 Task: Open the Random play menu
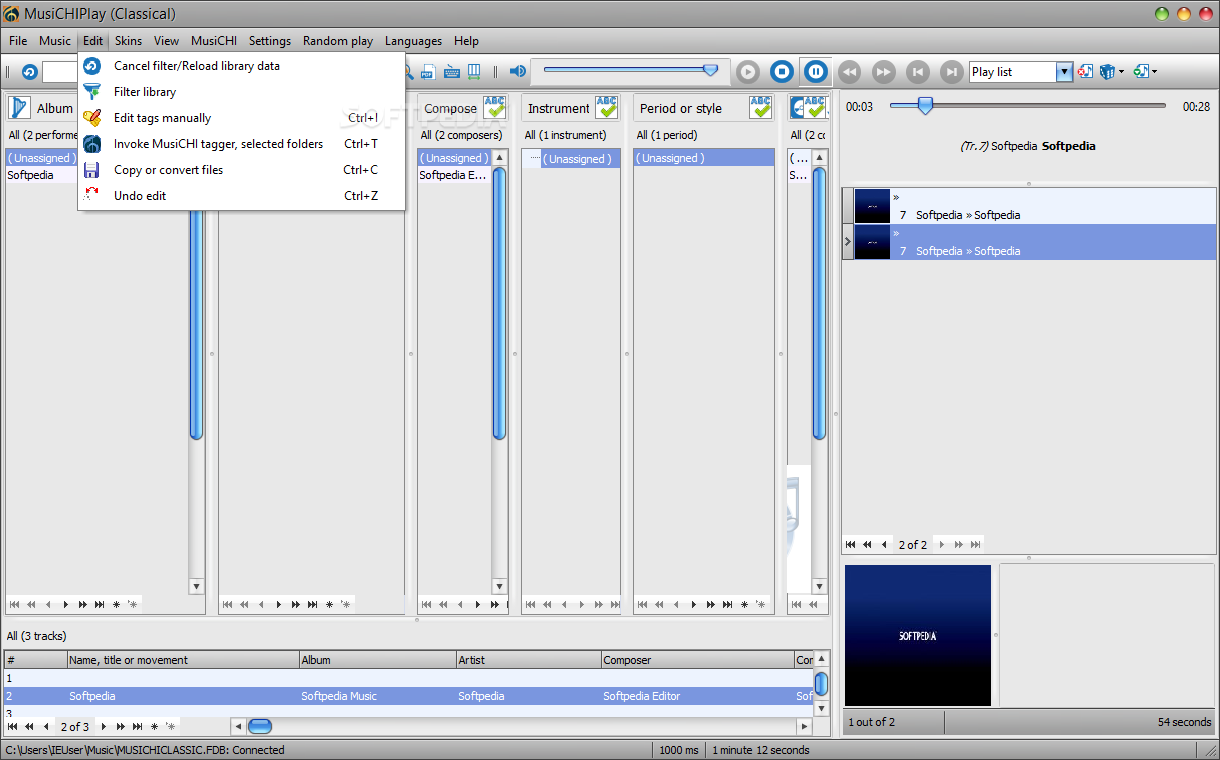pyautogui.click(x=338, y=41)
